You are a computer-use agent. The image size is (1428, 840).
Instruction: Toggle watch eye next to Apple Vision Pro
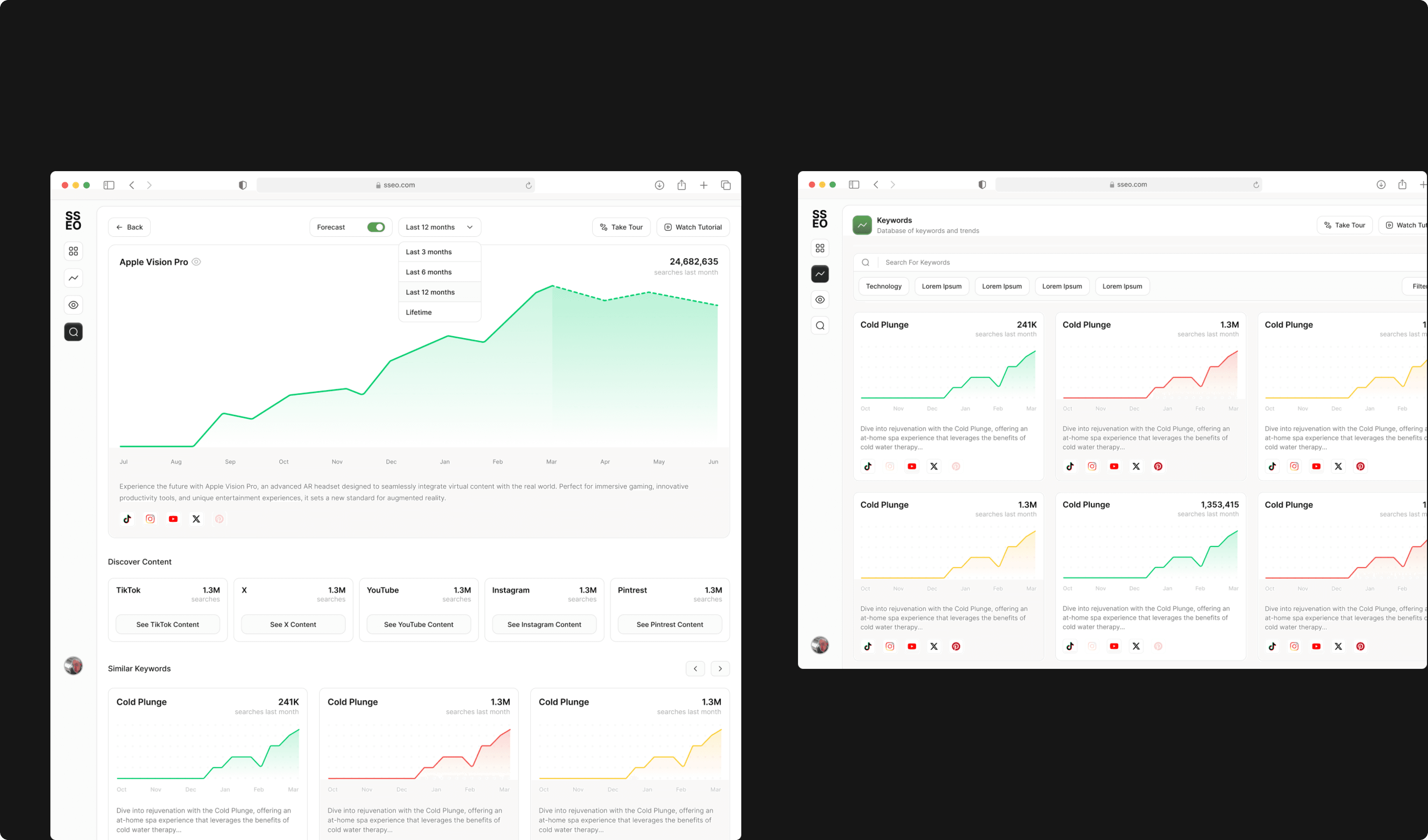click(x=196, y=262)
